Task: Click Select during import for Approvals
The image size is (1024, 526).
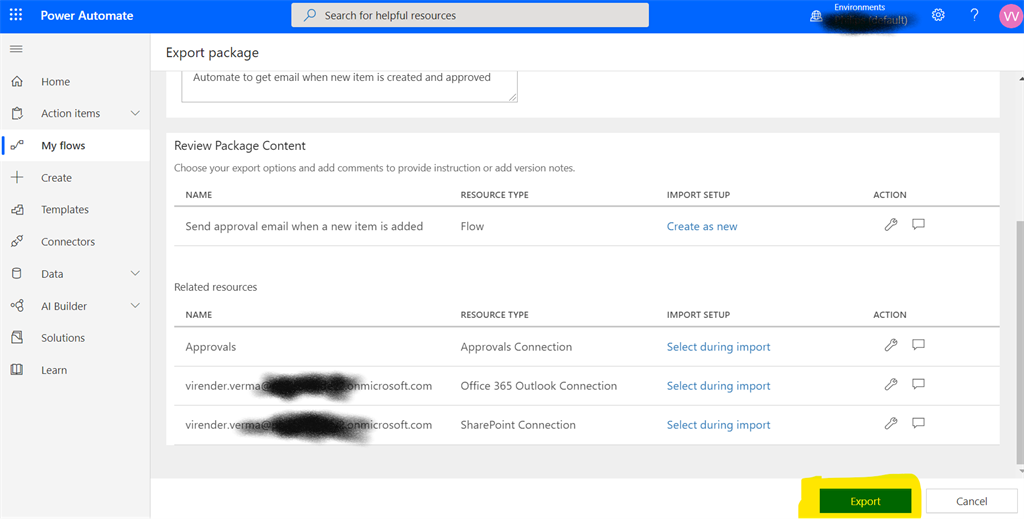Action: tap(718, 347)
